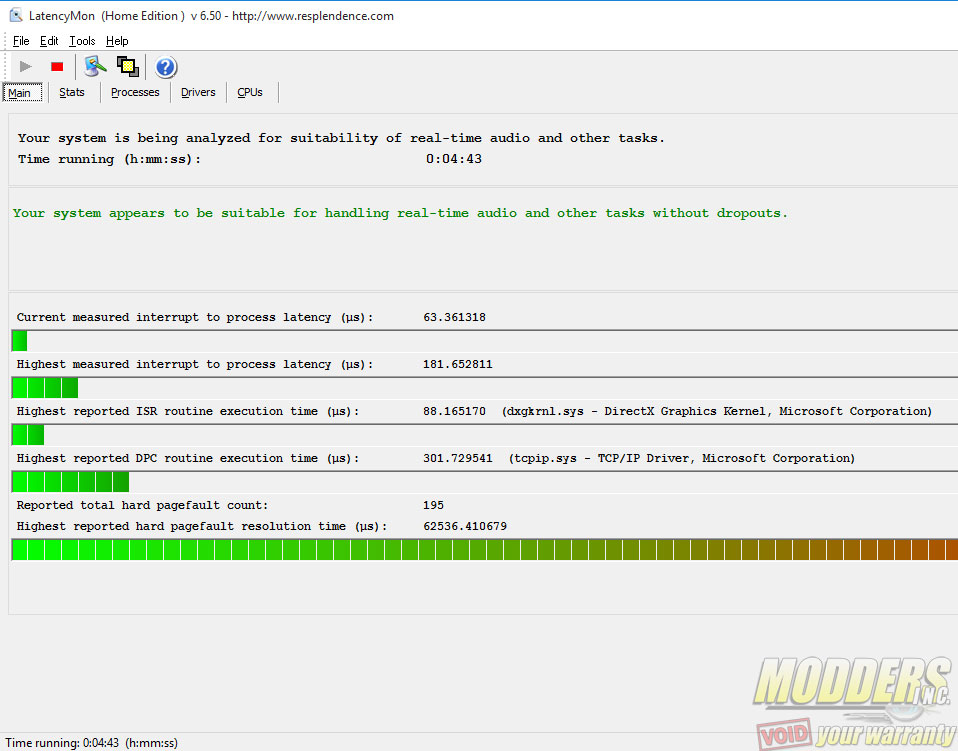Click the Current measured interrupt latency label
This screenshot has height=751, width=958.
coord(195,317)
